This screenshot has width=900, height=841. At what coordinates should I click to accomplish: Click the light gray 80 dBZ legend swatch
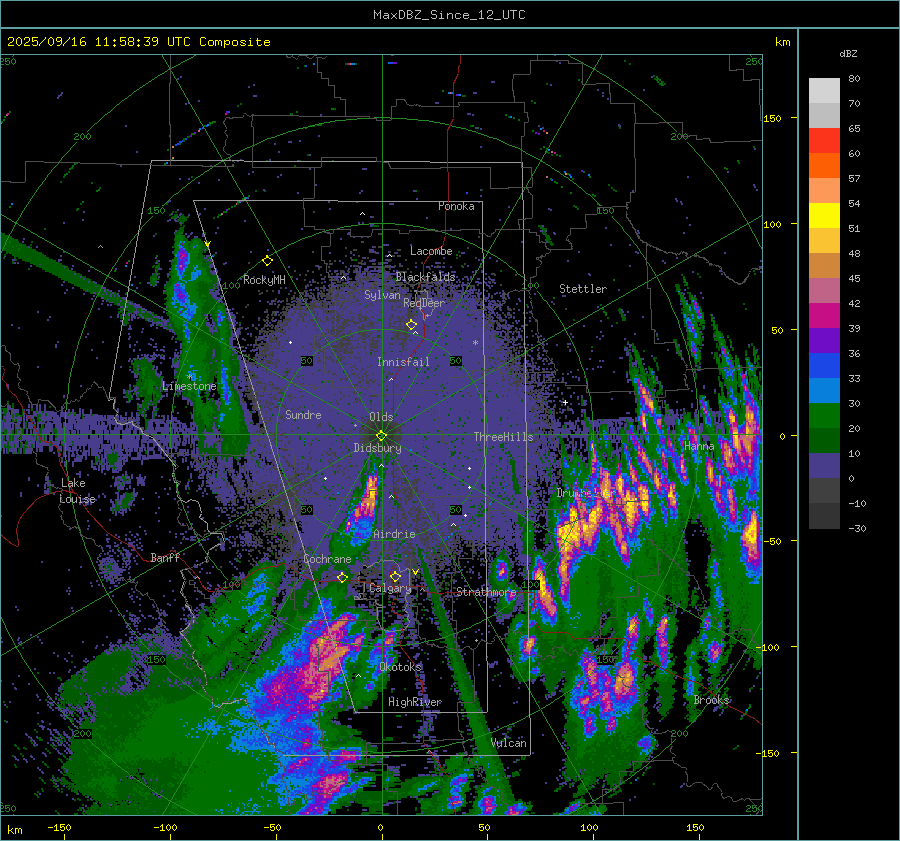click(x=824, y=91)
